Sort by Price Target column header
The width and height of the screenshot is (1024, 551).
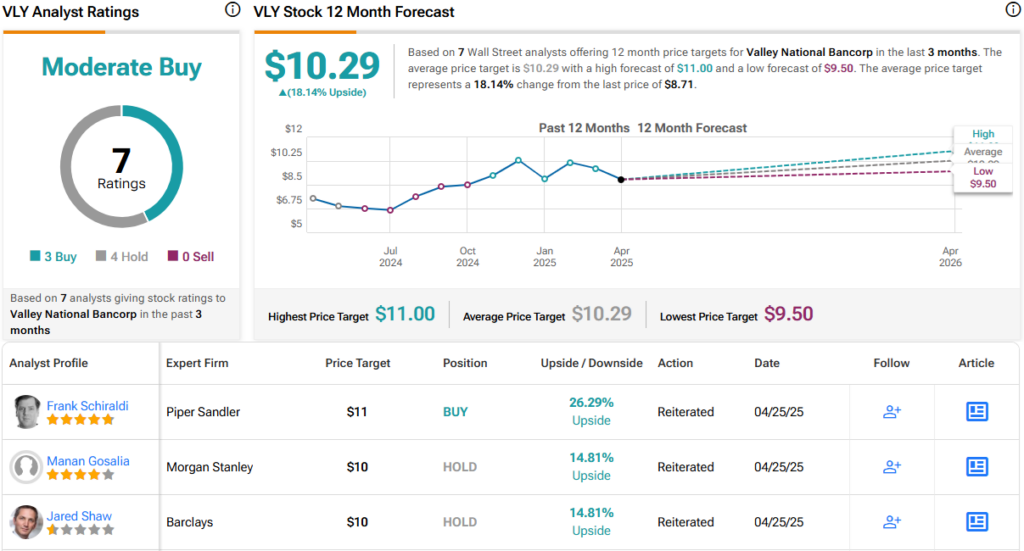357,363
